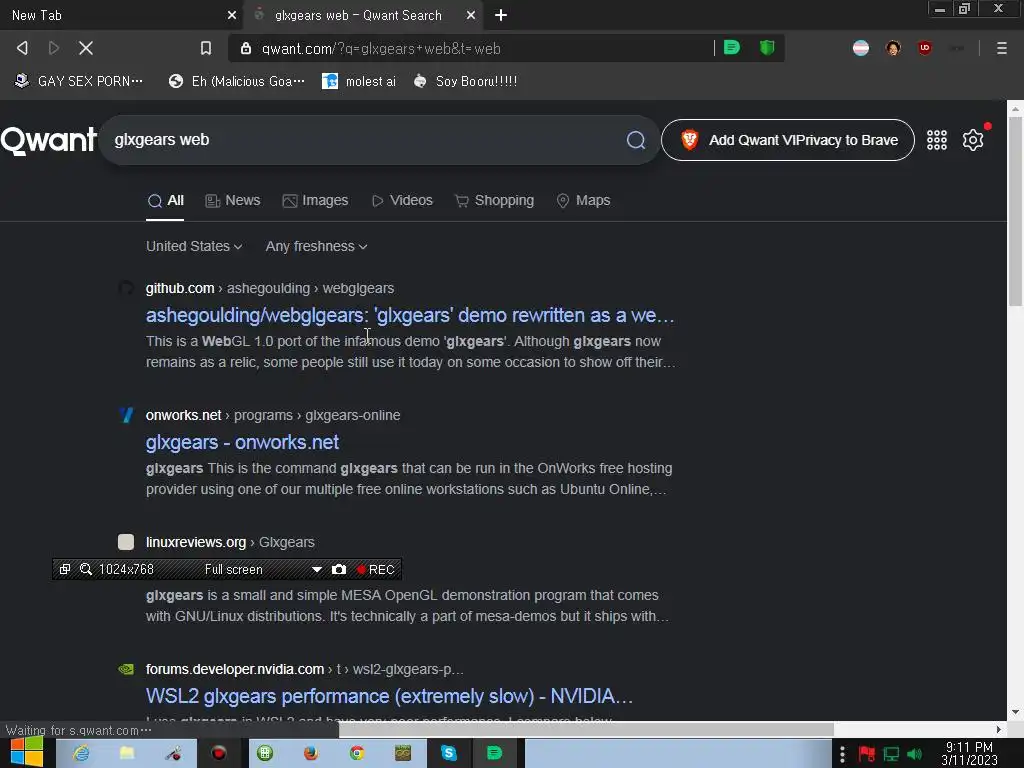Viewport: 1024px width, 768px height.
Task: Select the All search tab
Action: click(x=165, y=200)
